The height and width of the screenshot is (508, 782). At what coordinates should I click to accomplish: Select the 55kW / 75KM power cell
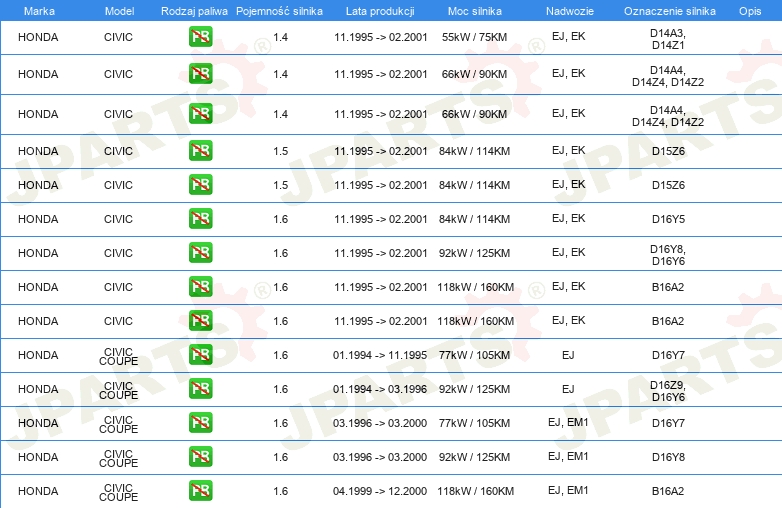click(x=474, y=37)
